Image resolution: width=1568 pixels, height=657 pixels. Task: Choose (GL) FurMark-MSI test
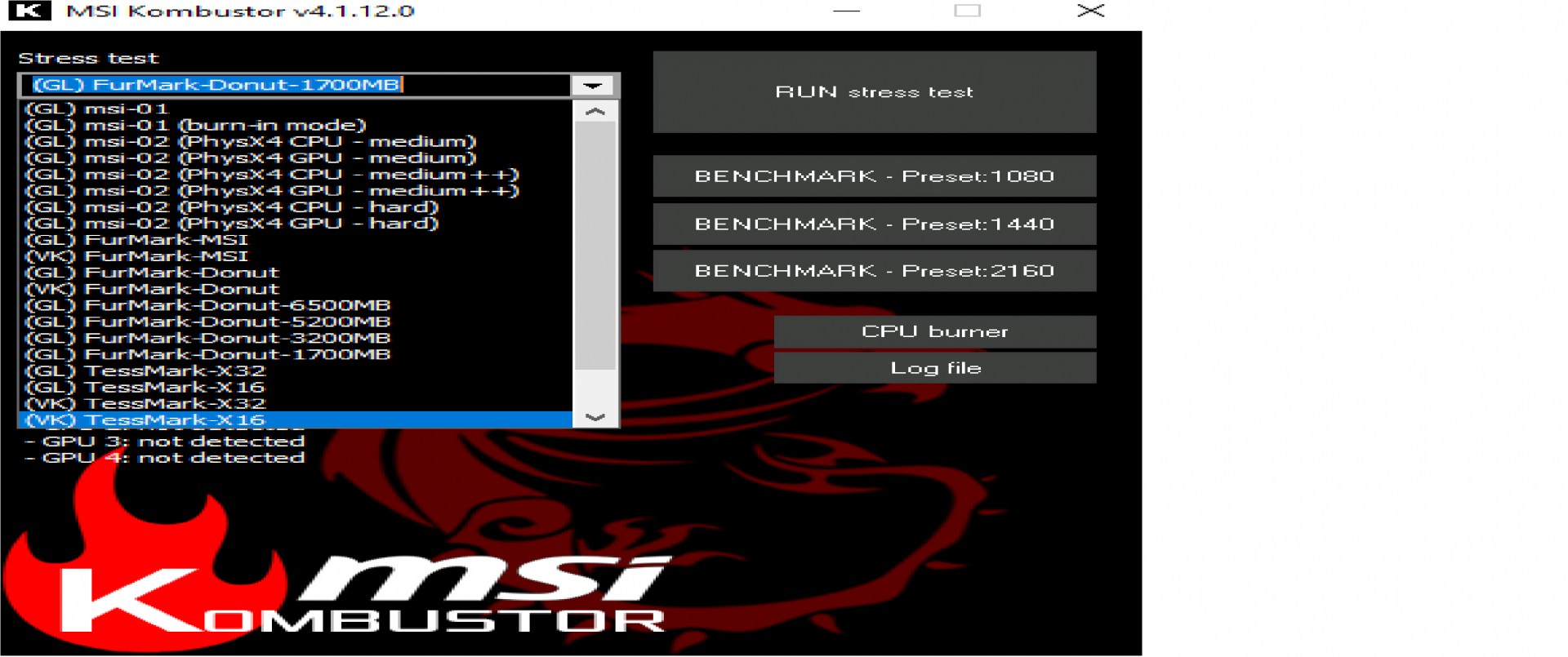[296, 239]
